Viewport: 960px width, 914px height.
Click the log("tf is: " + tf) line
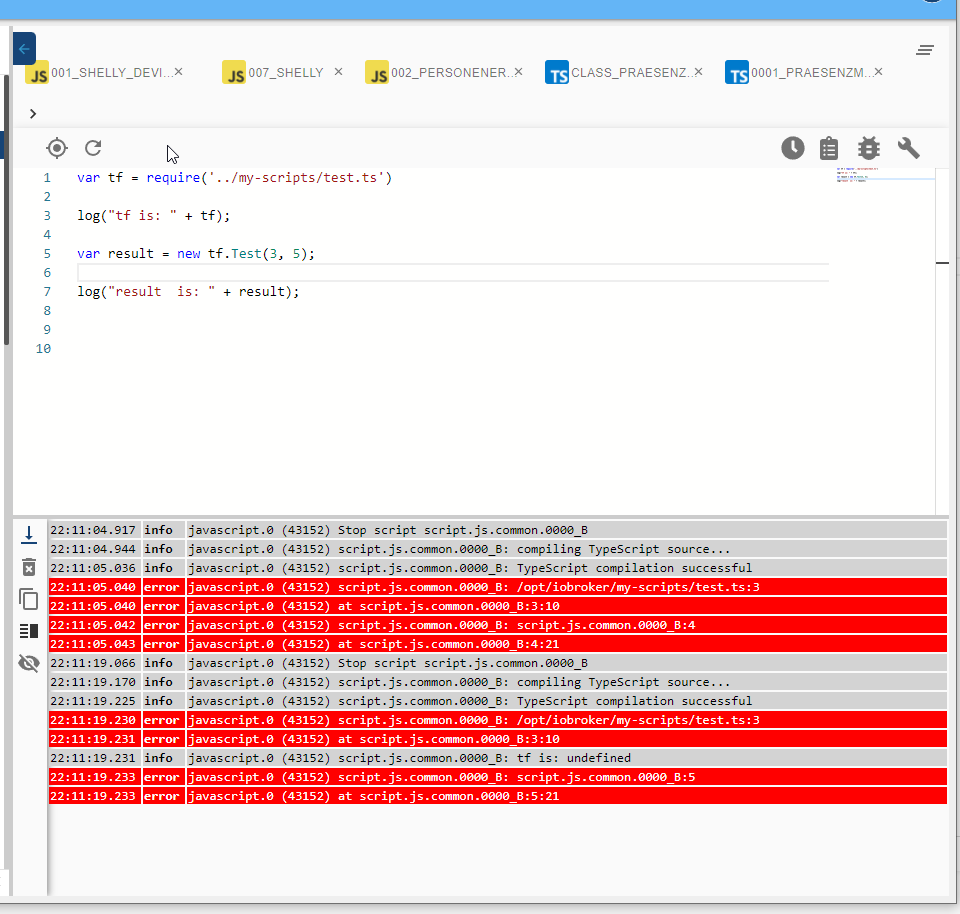coord(154,215)
